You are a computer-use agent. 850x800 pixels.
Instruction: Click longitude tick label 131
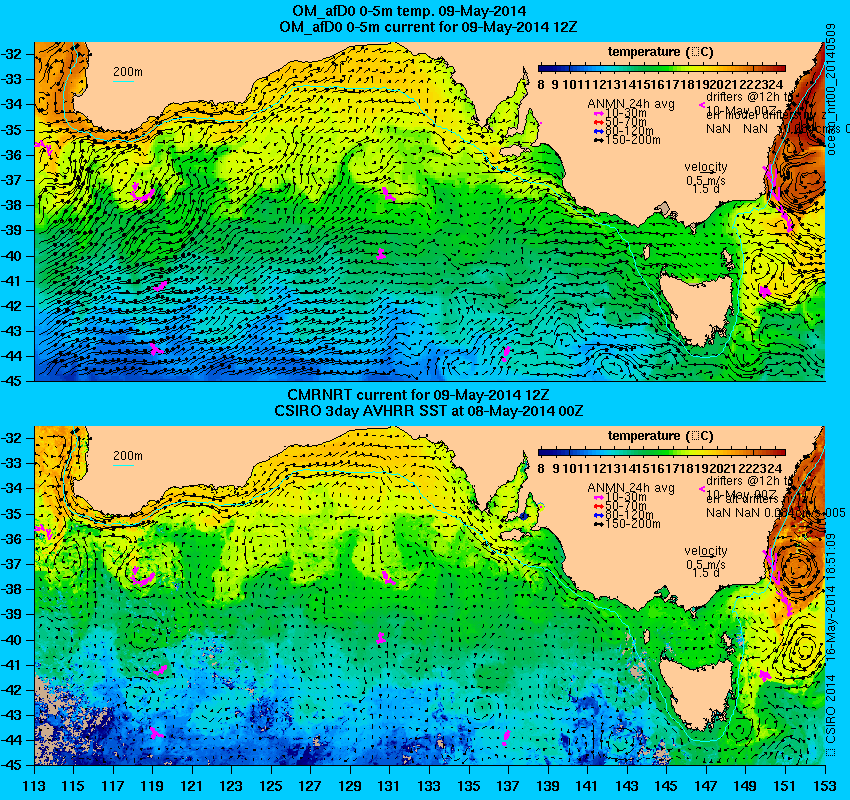pos(389,786)
